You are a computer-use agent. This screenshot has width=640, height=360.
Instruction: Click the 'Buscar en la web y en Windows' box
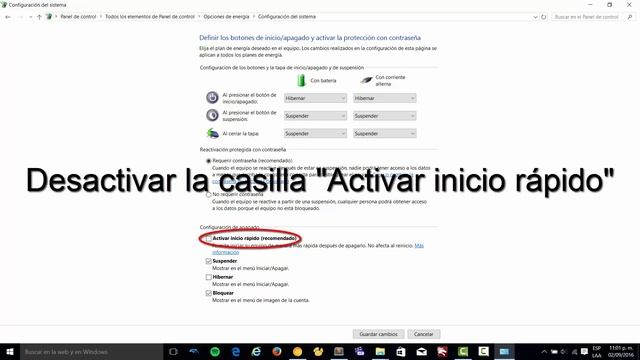(91, 351)
